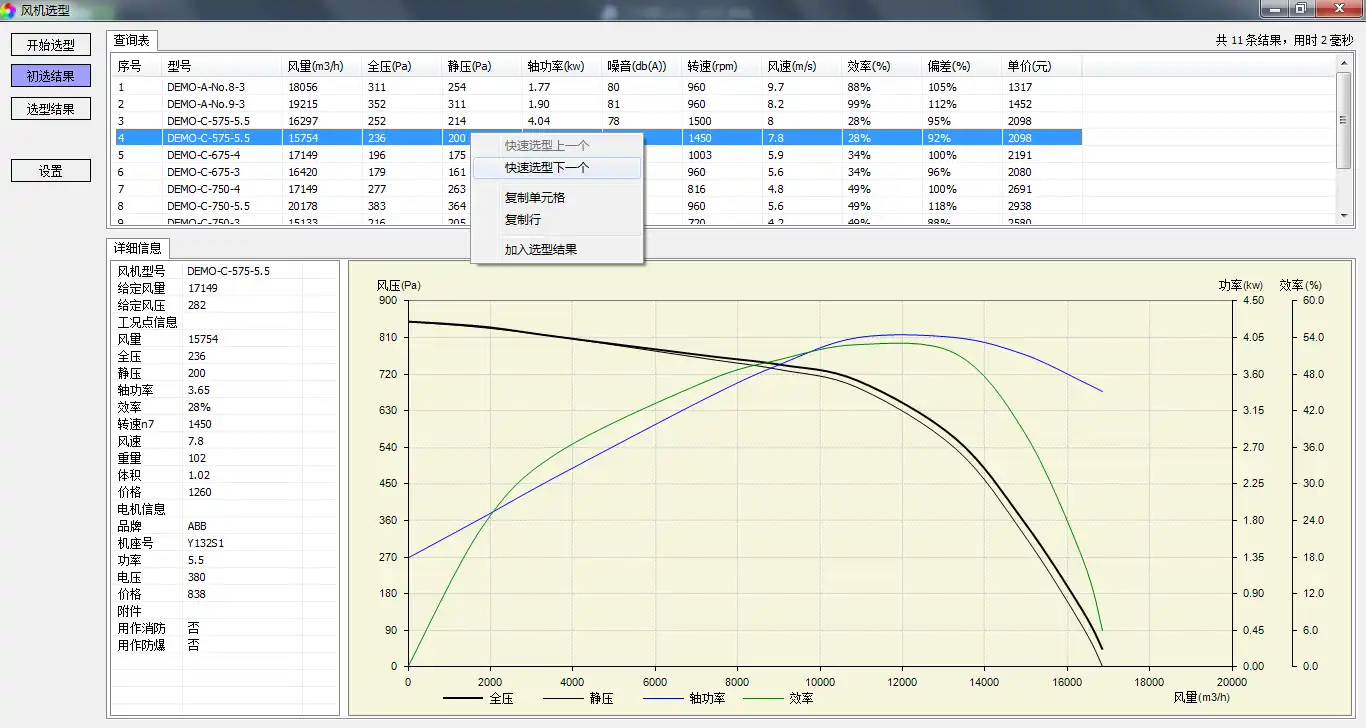The image size is (1366, 728).
Task: Click the 轴功率 blue legend entry
Action: point(706,698)
